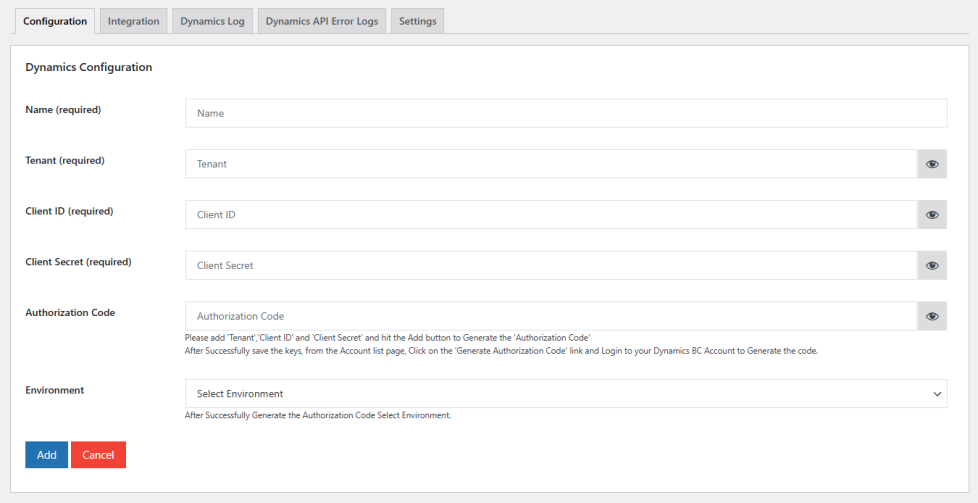Unhide the Authorization Code value

tap(932, 317)
